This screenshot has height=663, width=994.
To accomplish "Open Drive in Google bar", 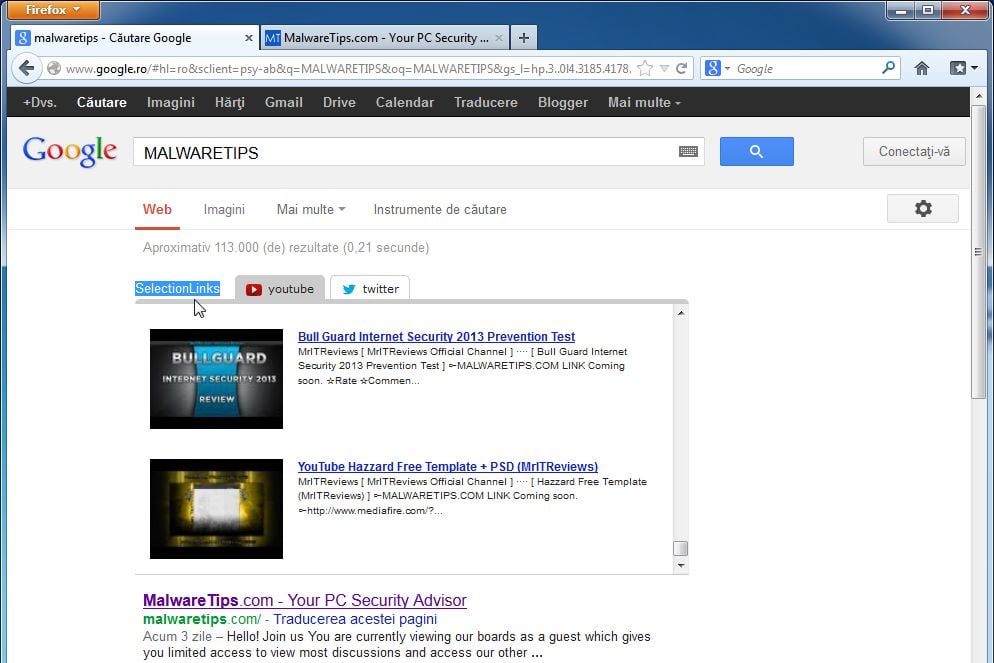I will tap(339, 103).
